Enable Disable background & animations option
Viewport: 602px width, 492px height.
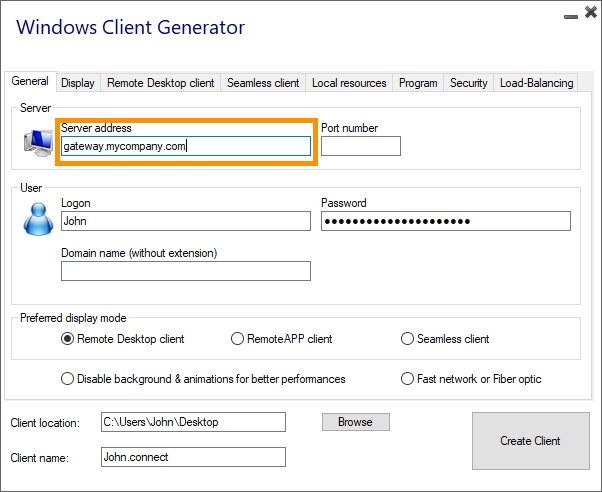pos(68,379)
